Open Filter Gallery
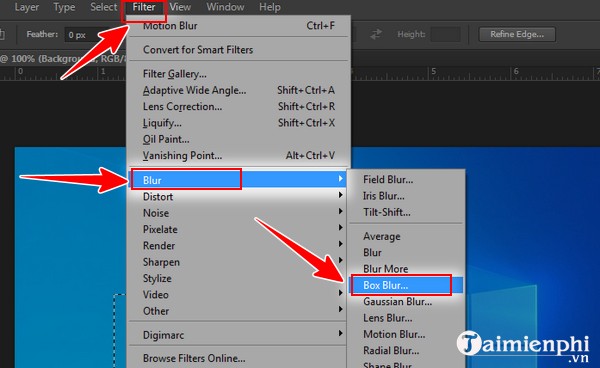 [x=238, y=74]
